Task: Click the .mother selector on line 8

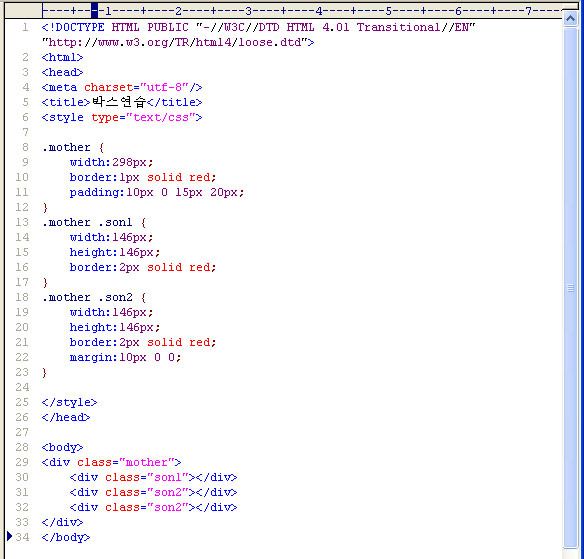Action: pos(73,147)
